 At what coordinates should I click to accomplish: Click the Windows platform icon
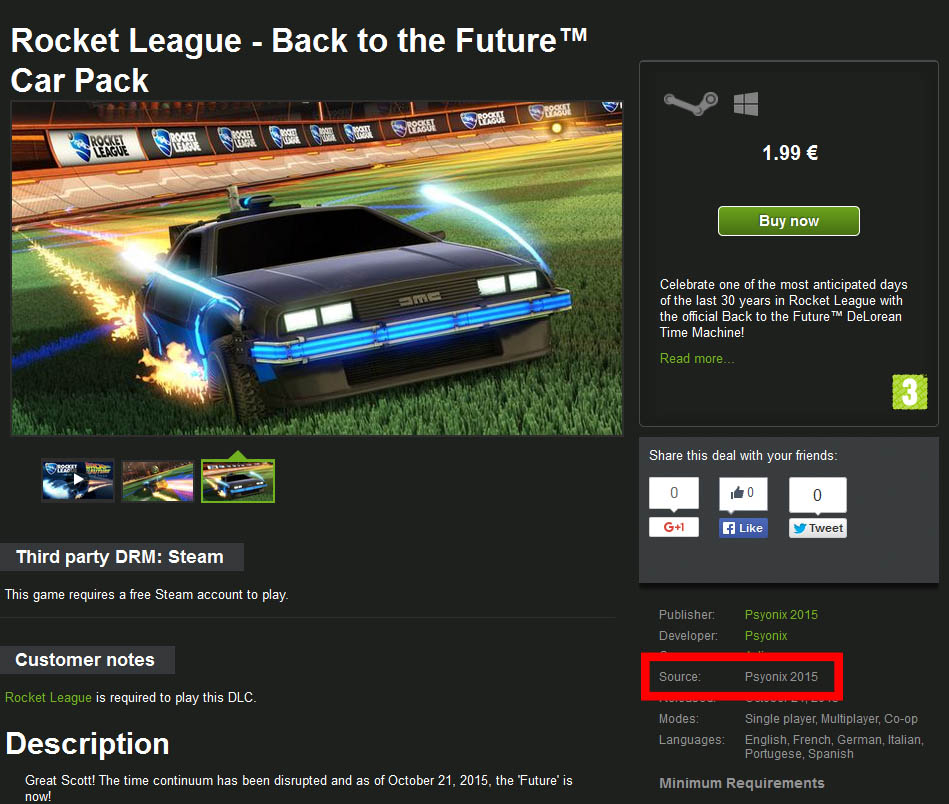click(746, 104)
